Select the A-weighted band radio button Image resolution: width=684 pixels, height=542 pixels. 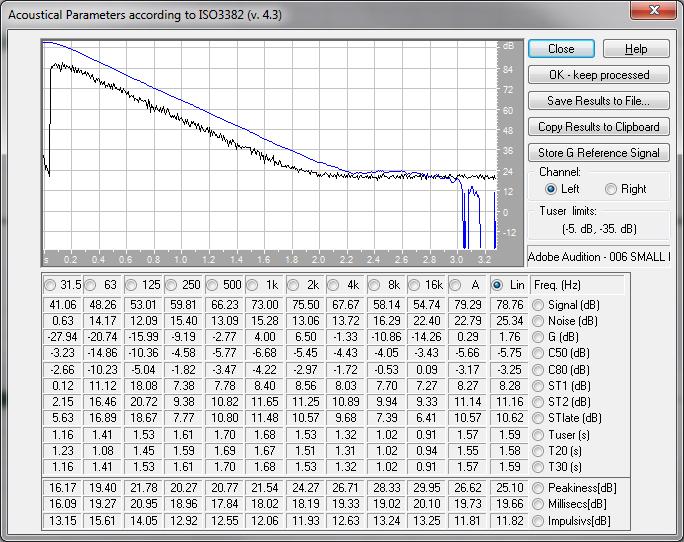click(x=455, y=285)
